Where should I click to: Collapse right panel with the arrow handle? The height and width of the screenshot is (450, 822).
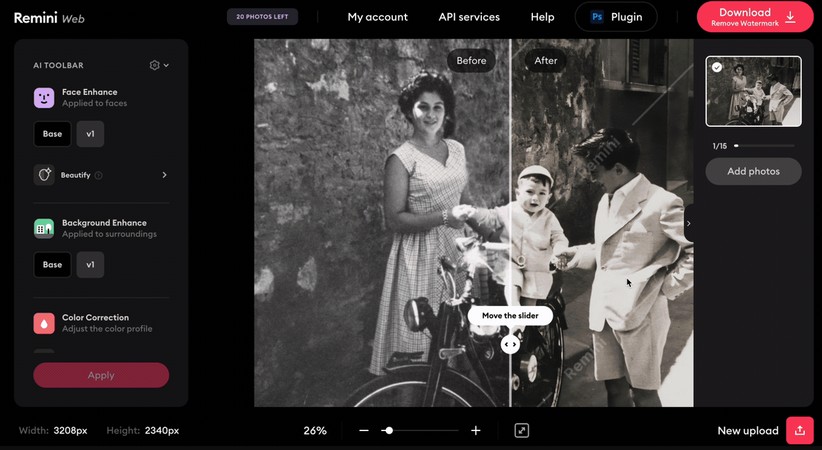(688, 223)
